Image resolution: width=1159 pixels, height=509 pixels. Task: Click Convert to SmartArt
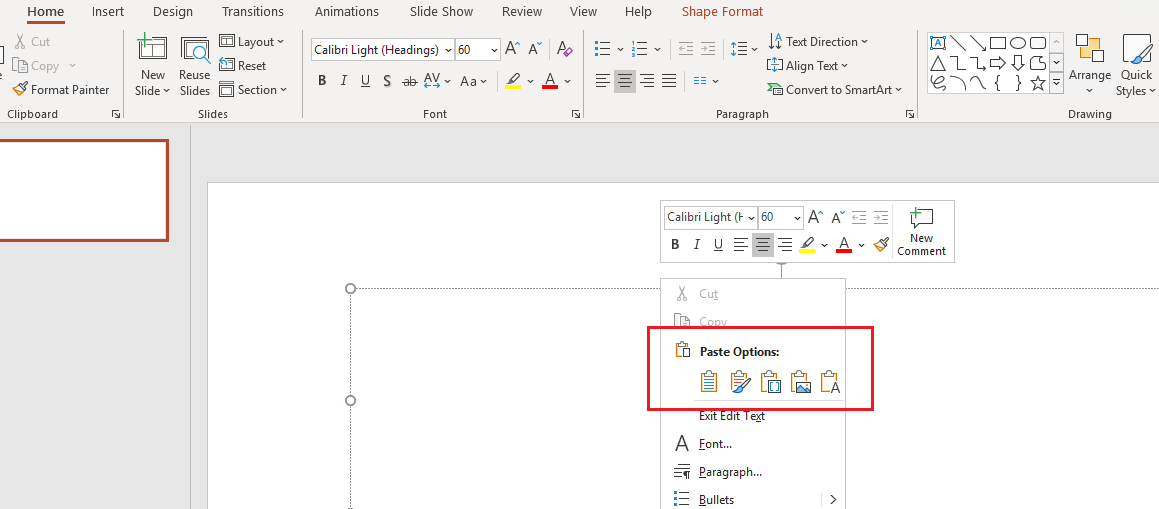pyautogui.click(x=835, y=89)
